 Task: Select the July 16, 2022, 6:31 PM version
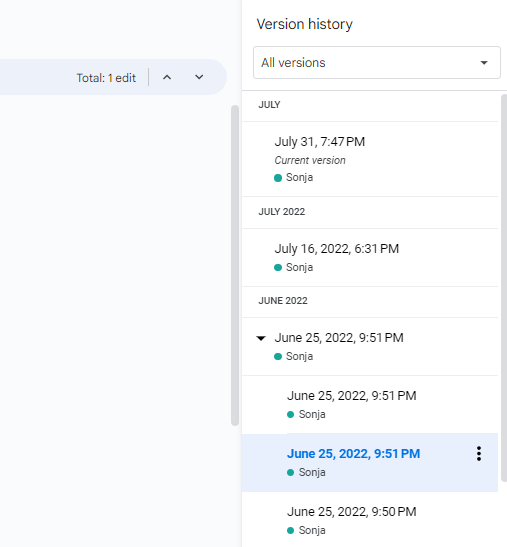[x=370, y=258]
